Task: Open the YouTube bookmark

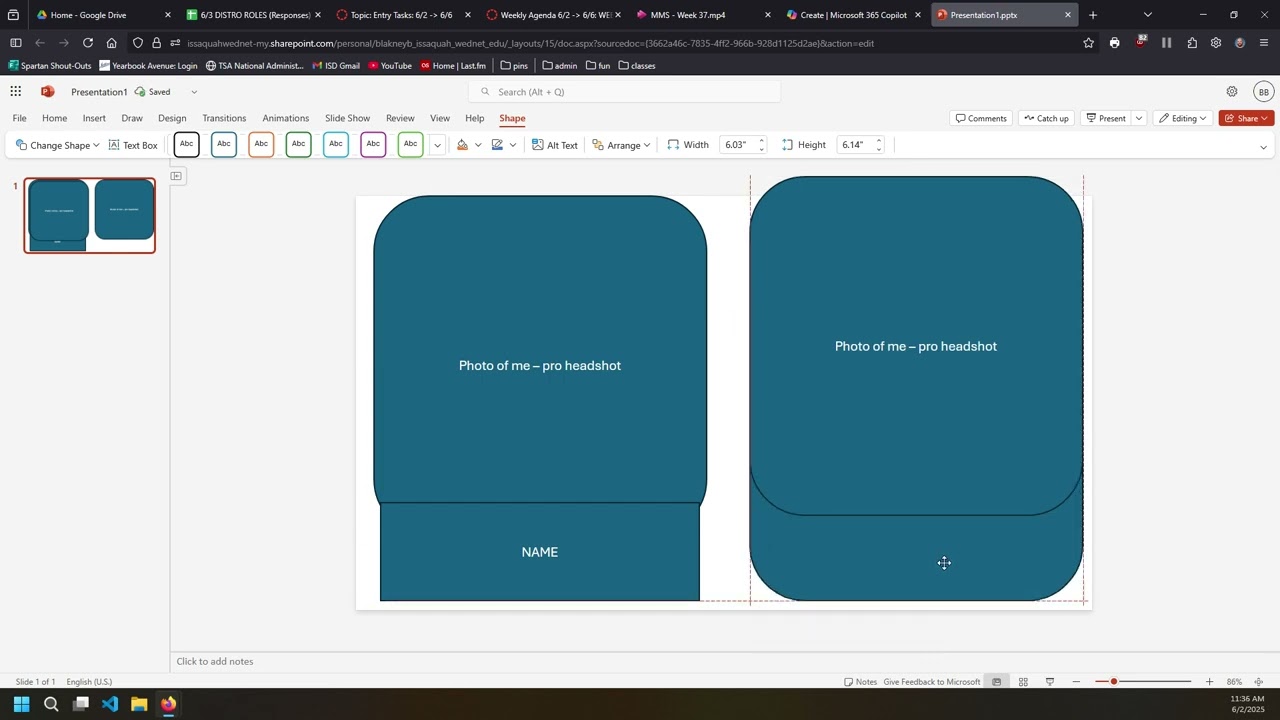Action: [390, 66]
